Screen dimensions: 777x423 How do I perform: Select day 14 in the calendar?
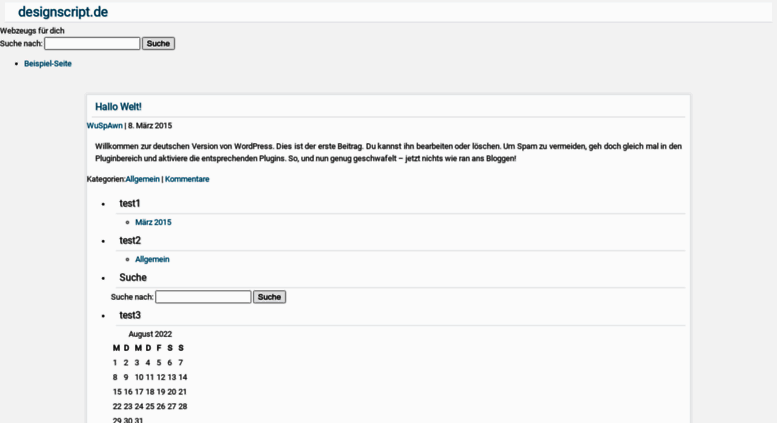183,377
